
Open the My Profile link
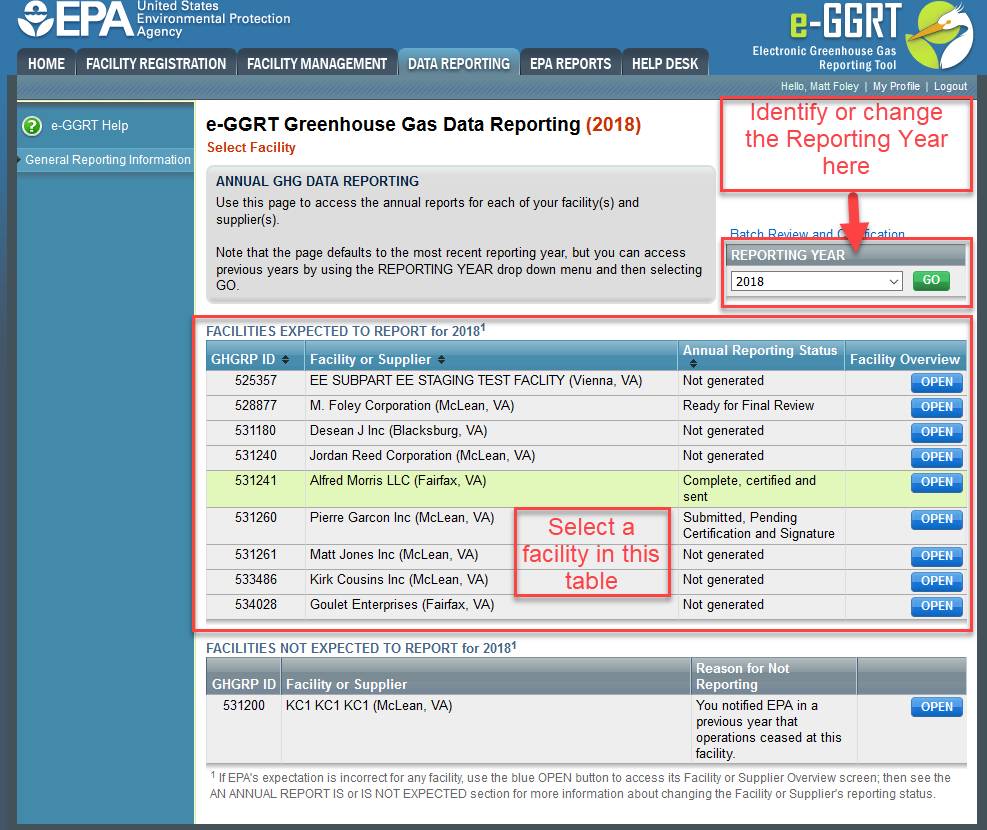896,86
